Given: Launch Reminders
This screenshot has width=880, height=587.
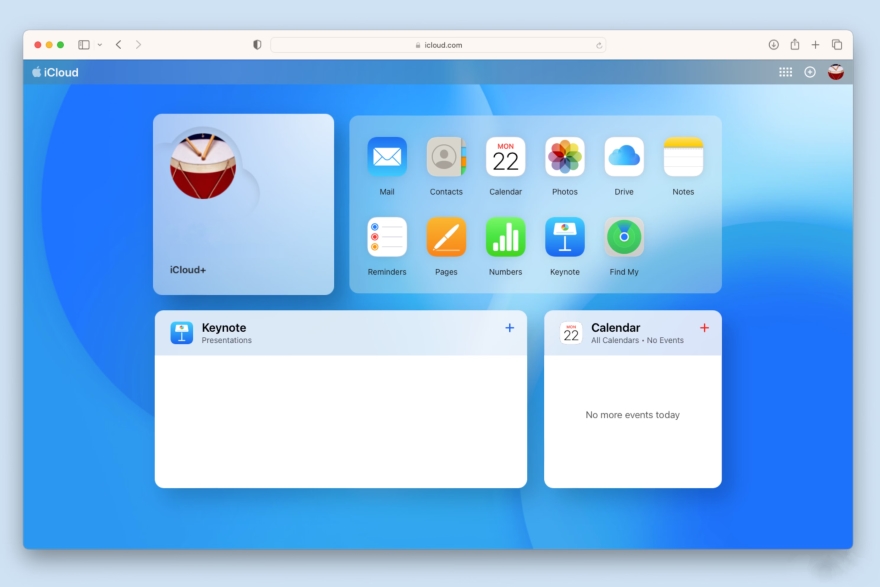Looking at the screenshot, I should pos(386,238).
